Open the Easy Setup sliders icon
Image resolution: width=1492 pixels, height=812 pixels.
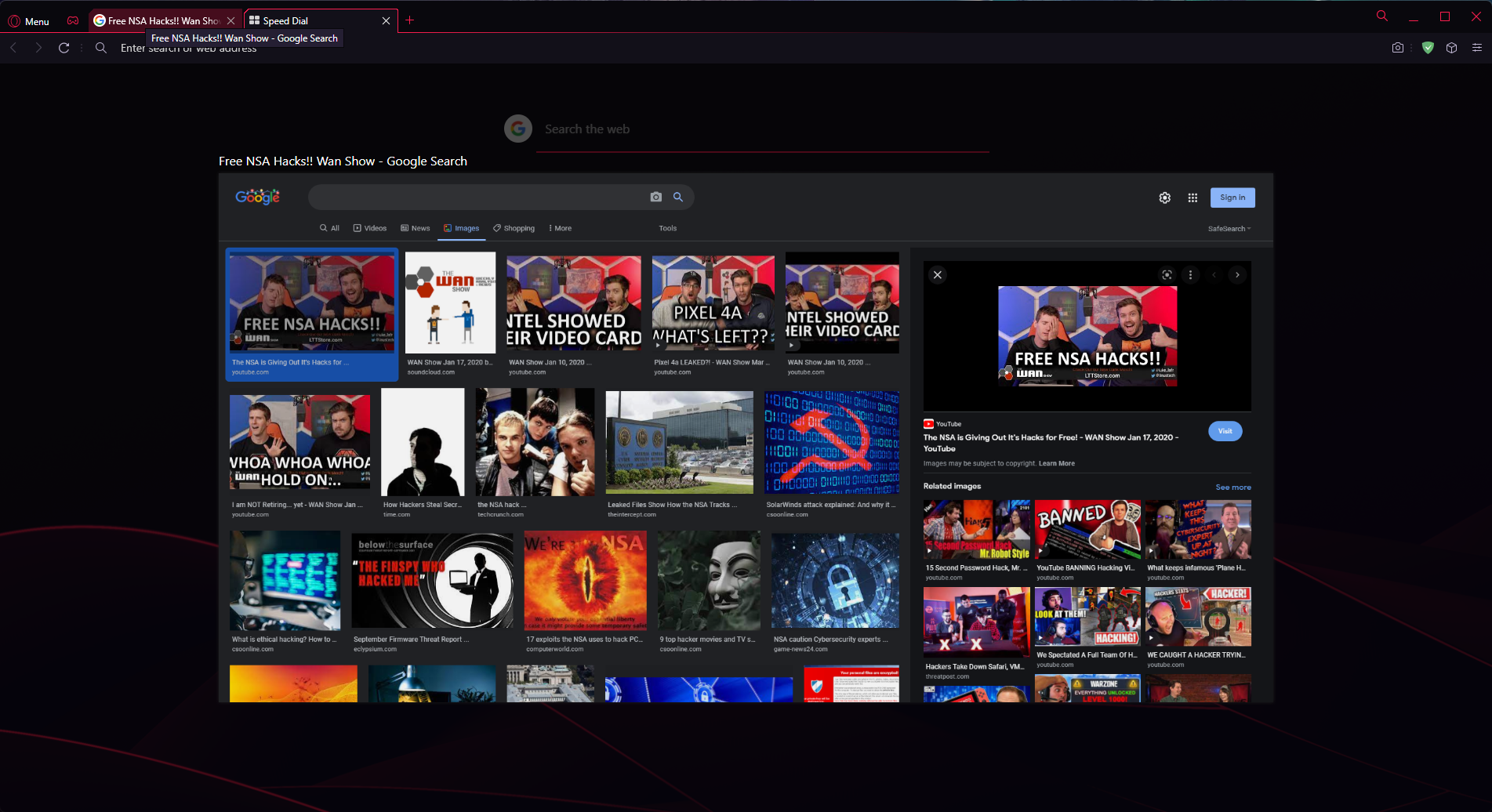(1477, 48)
